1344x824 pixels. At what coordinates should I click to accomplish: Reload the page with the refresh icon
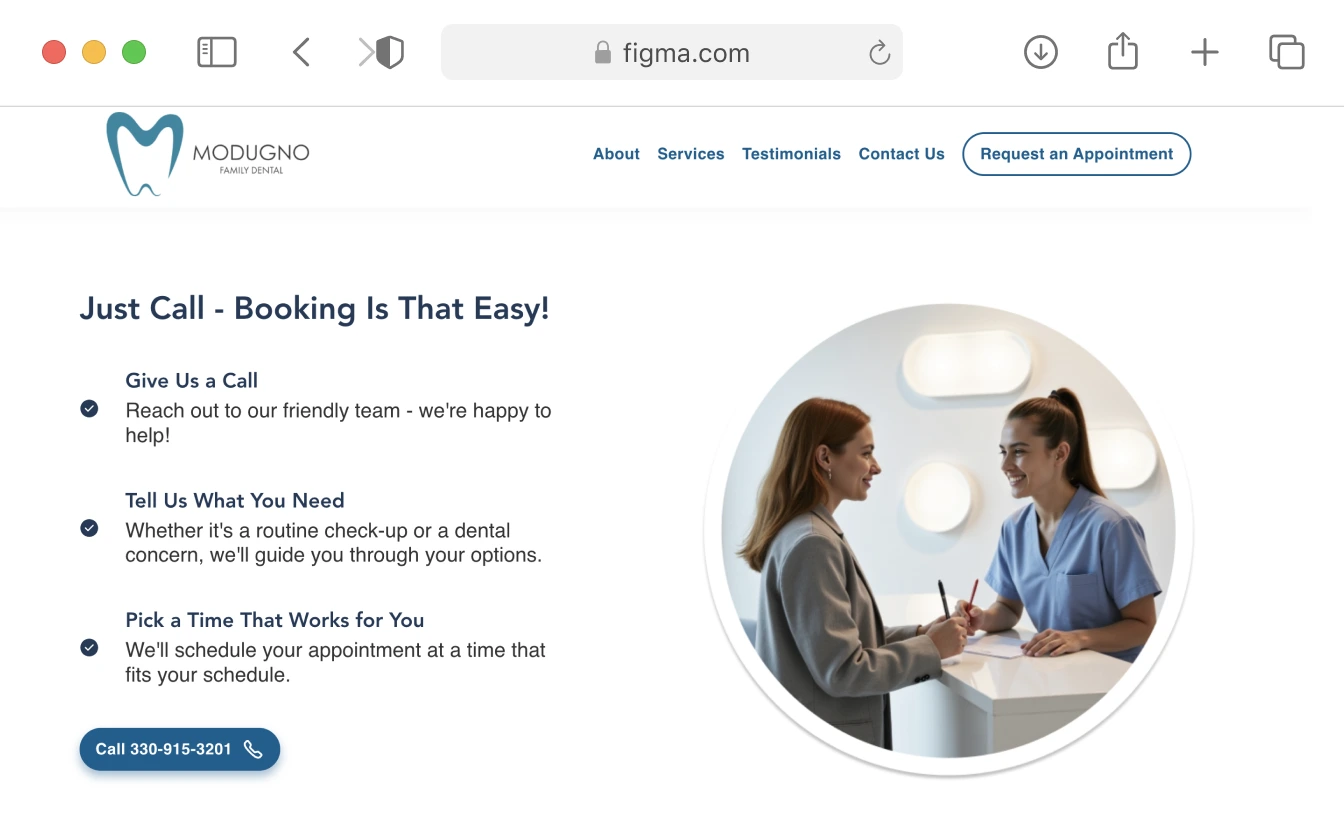(x=879, y=52)
